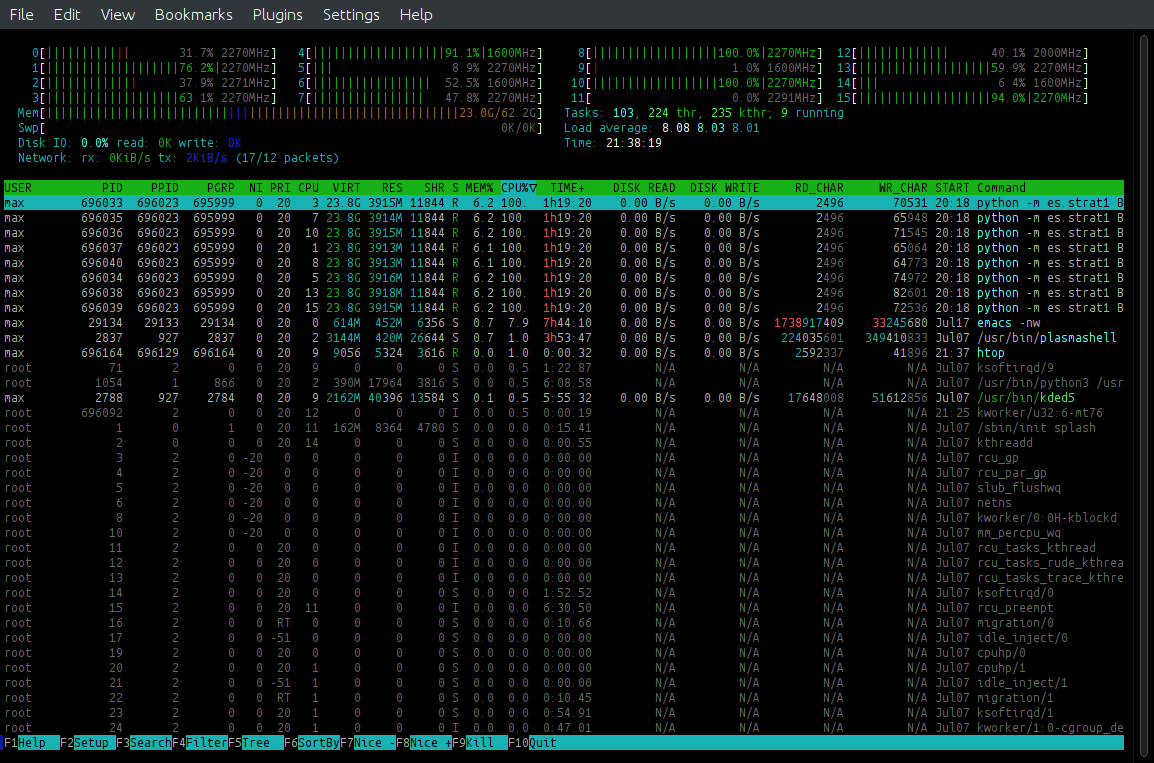Click the TIME+ column header
Screen dimensions: 1154x763
567,188
